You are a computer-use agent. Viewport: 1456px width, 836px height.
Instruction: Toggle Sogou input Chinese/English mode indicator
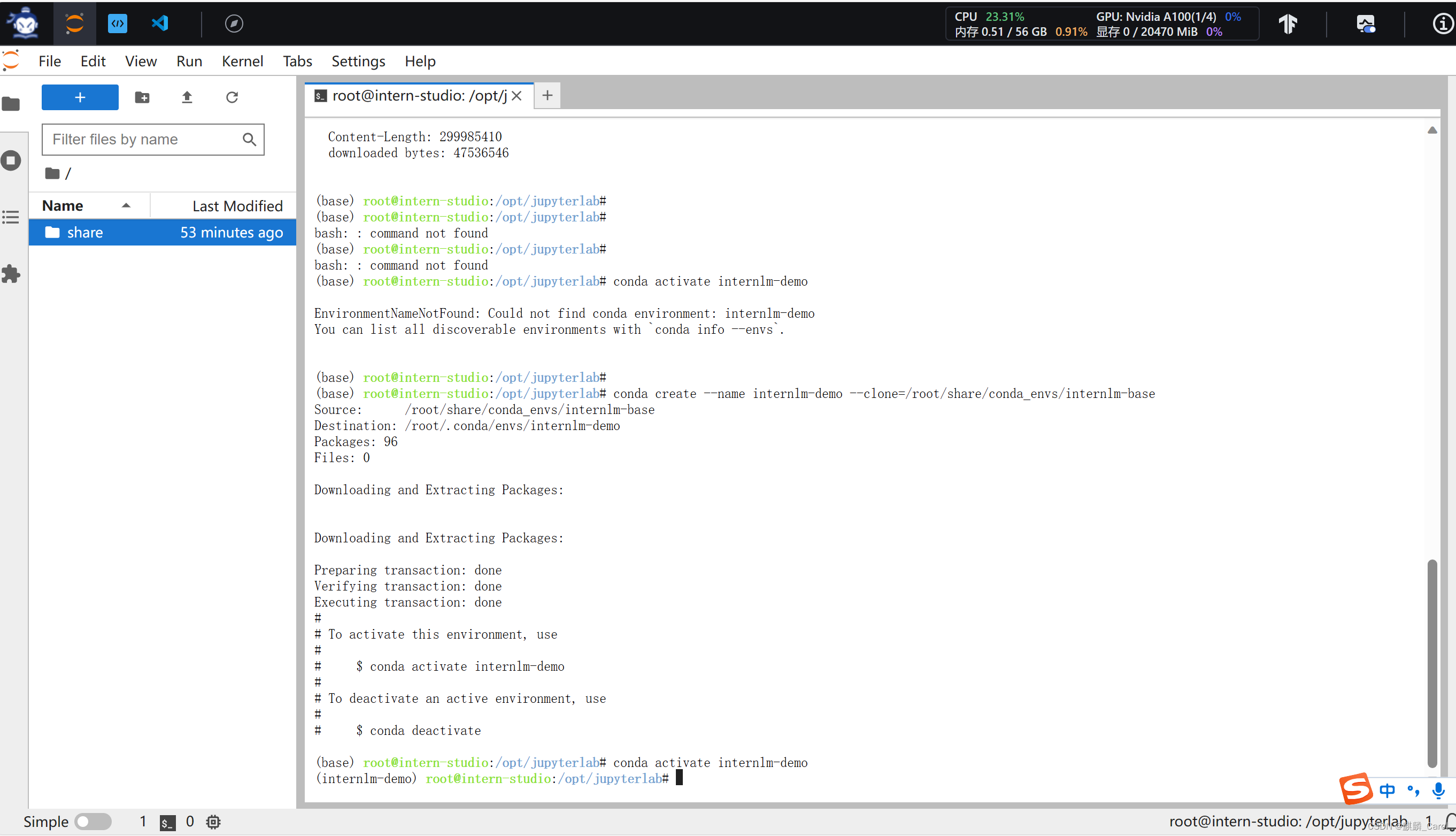1386,791
